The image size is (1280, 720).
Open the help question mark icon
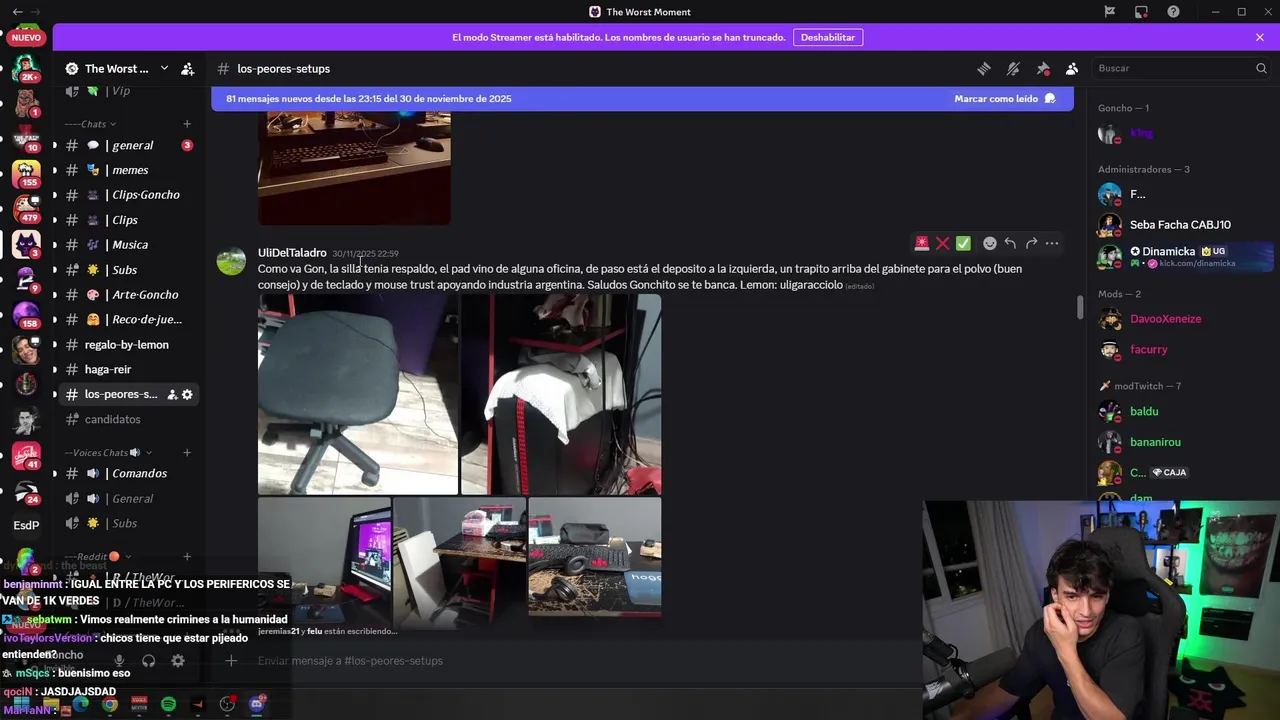pyautogui.click(x=1173, y=12)
